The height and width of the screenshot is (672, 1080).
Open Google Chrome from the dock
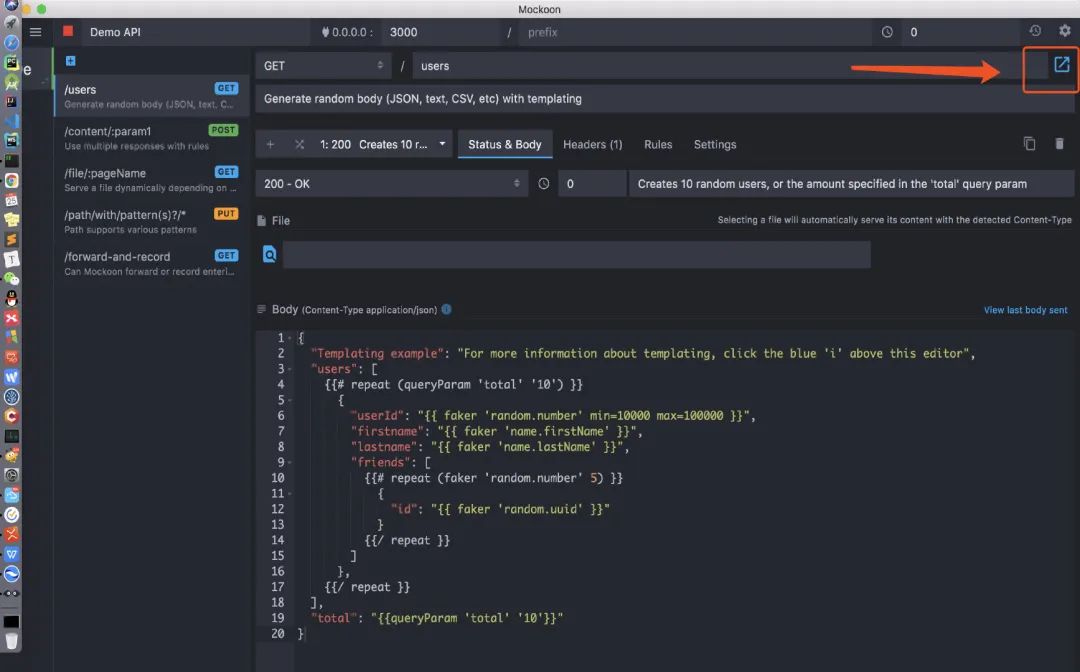tap(11, 181)
